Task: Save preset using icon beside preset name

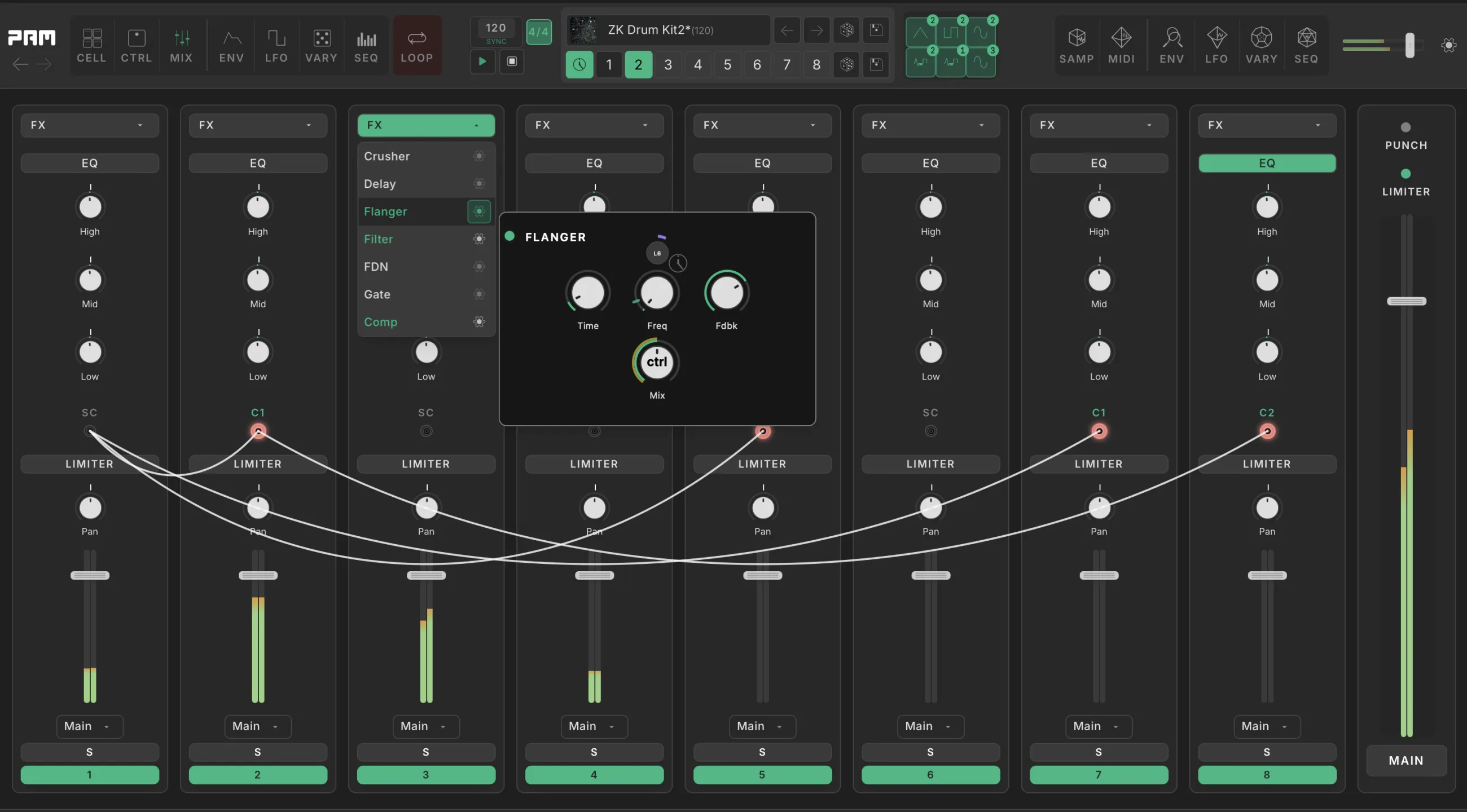Action: (x=876, y=30)
